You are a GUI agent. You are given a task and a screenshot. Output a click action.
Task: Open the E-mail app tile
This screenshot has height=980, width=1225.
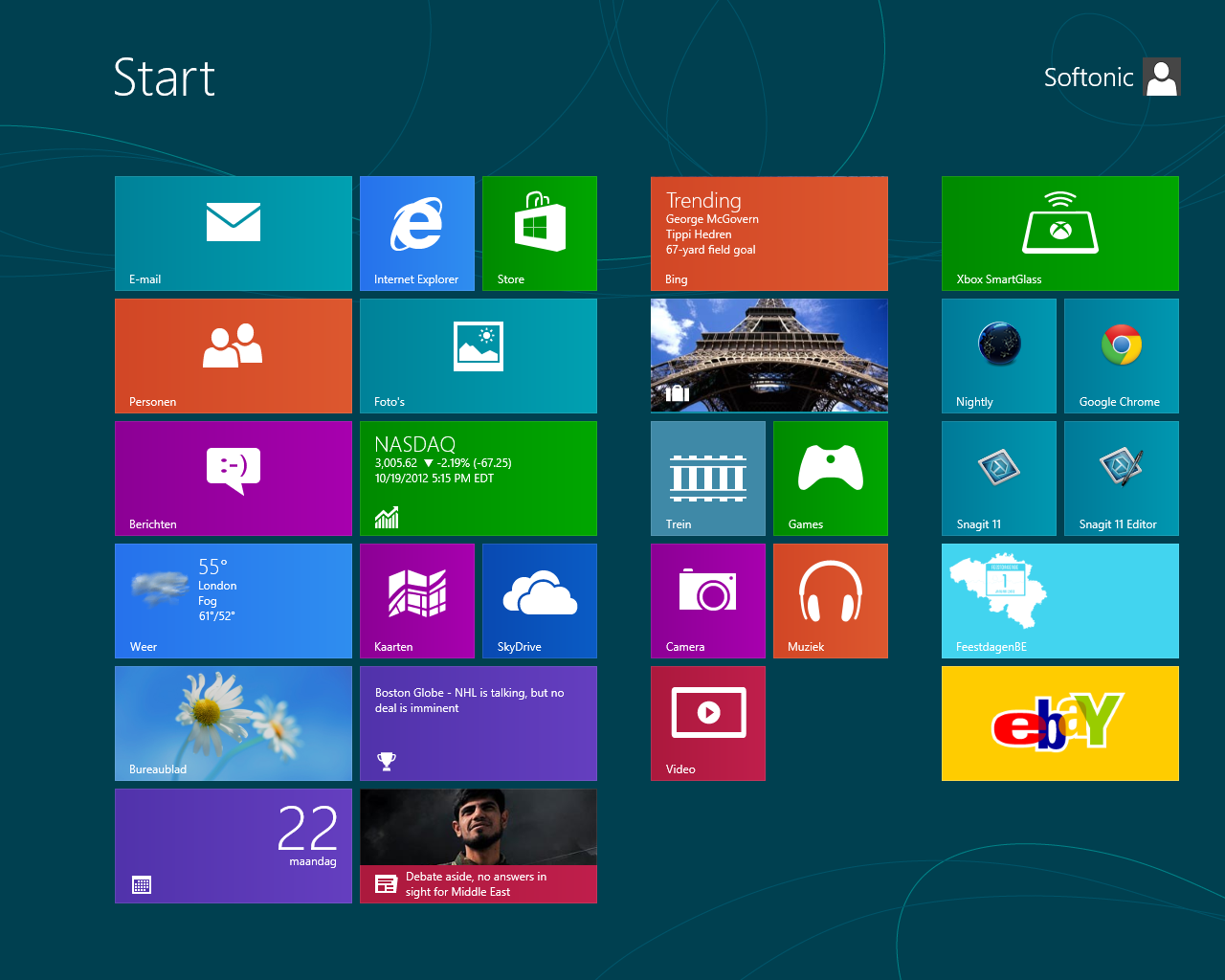coord(233,233)
